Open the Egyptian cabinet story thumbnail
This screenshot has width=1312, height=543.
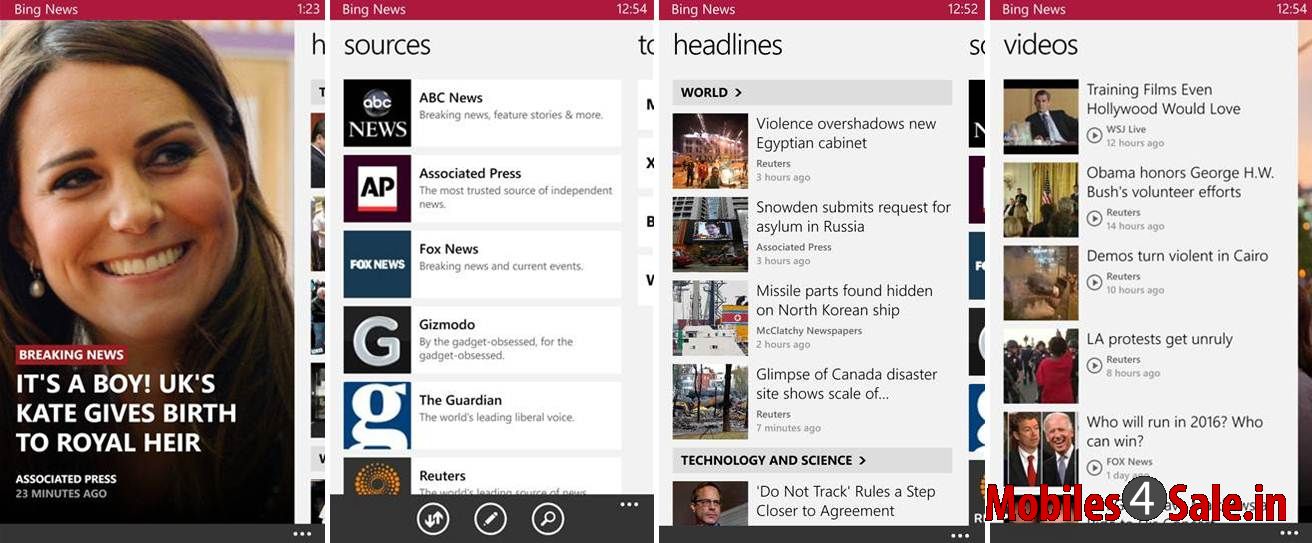click(710, 151)
